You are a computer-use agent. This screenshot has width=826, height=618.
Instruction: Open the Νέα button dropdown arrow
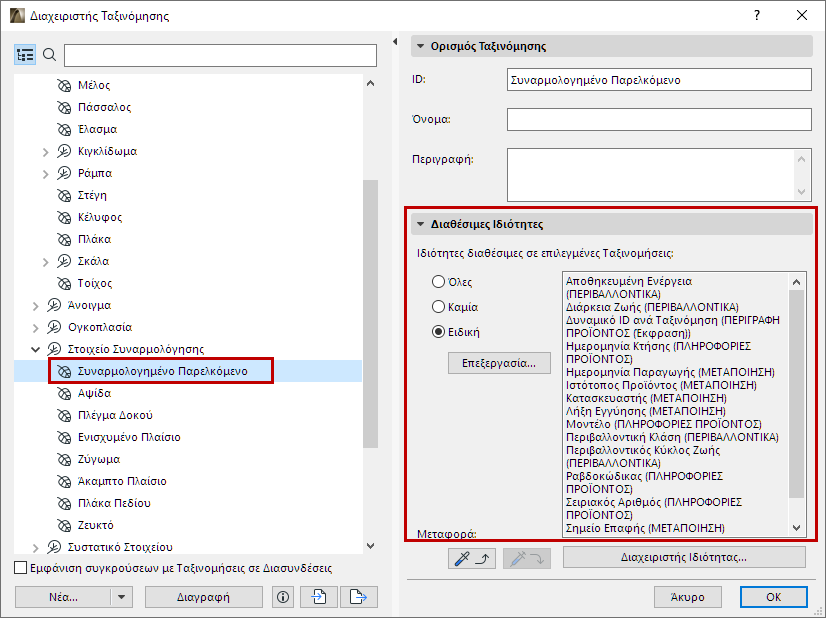coord(122,597)
